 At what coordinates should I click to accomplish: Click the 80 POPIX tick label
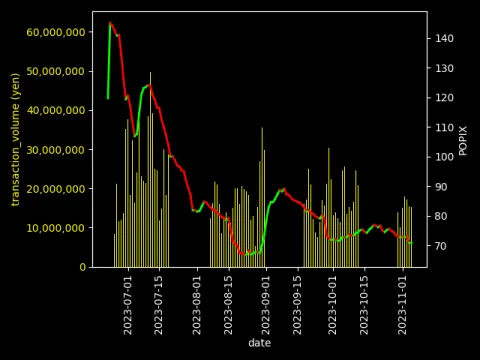pos(441,216)
